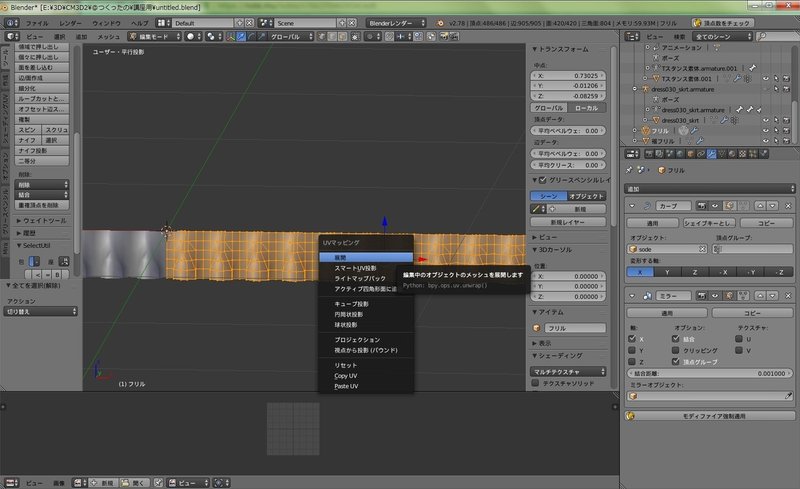Click the 結合距離 value slider

tap(710, 373)
